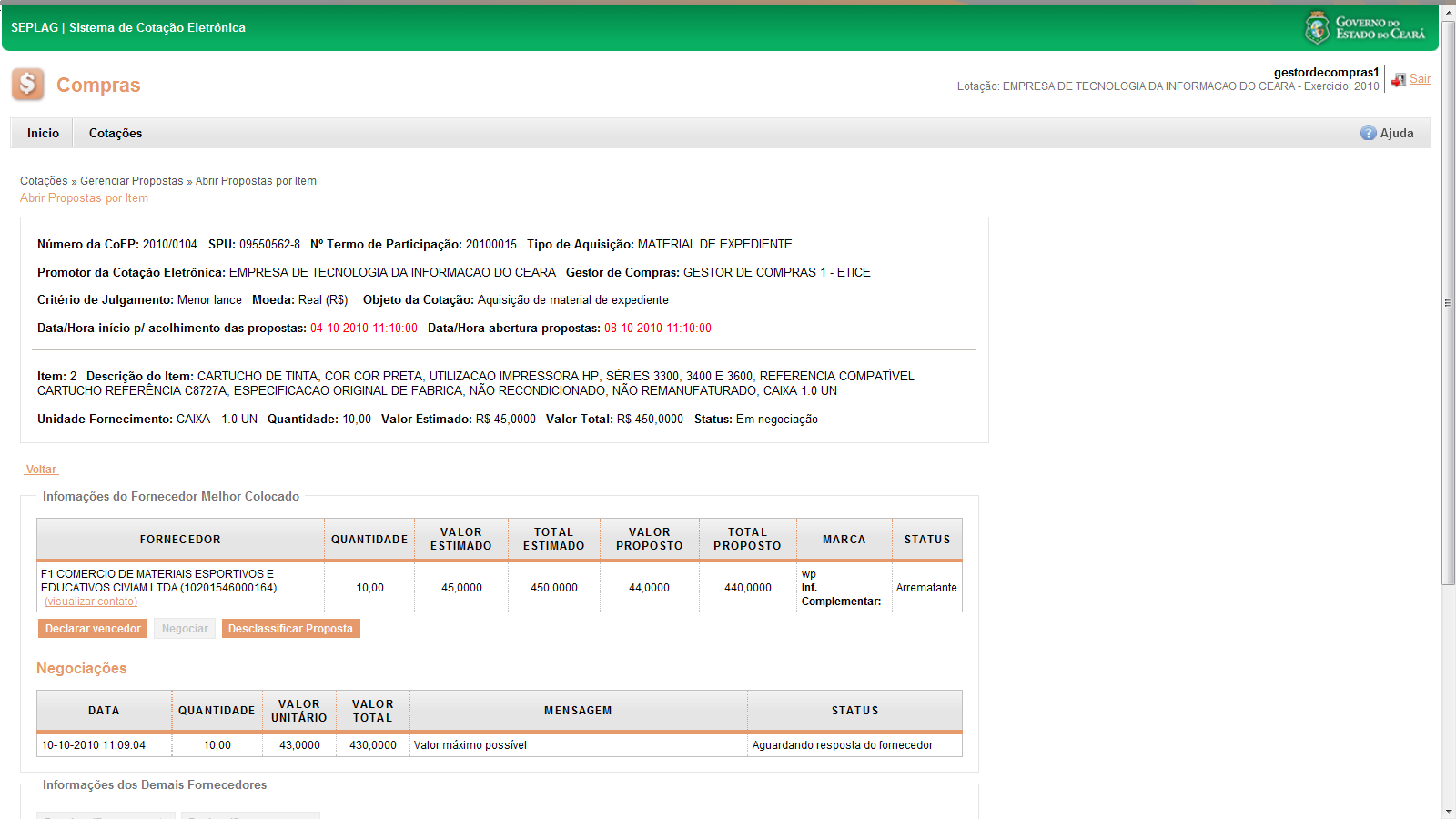The width and height of the screenshot is (1456, 819).
Task: Select negotiation date 10-10-2010 11:09:04
Action: pyautogui.click(x=94, y=745)
